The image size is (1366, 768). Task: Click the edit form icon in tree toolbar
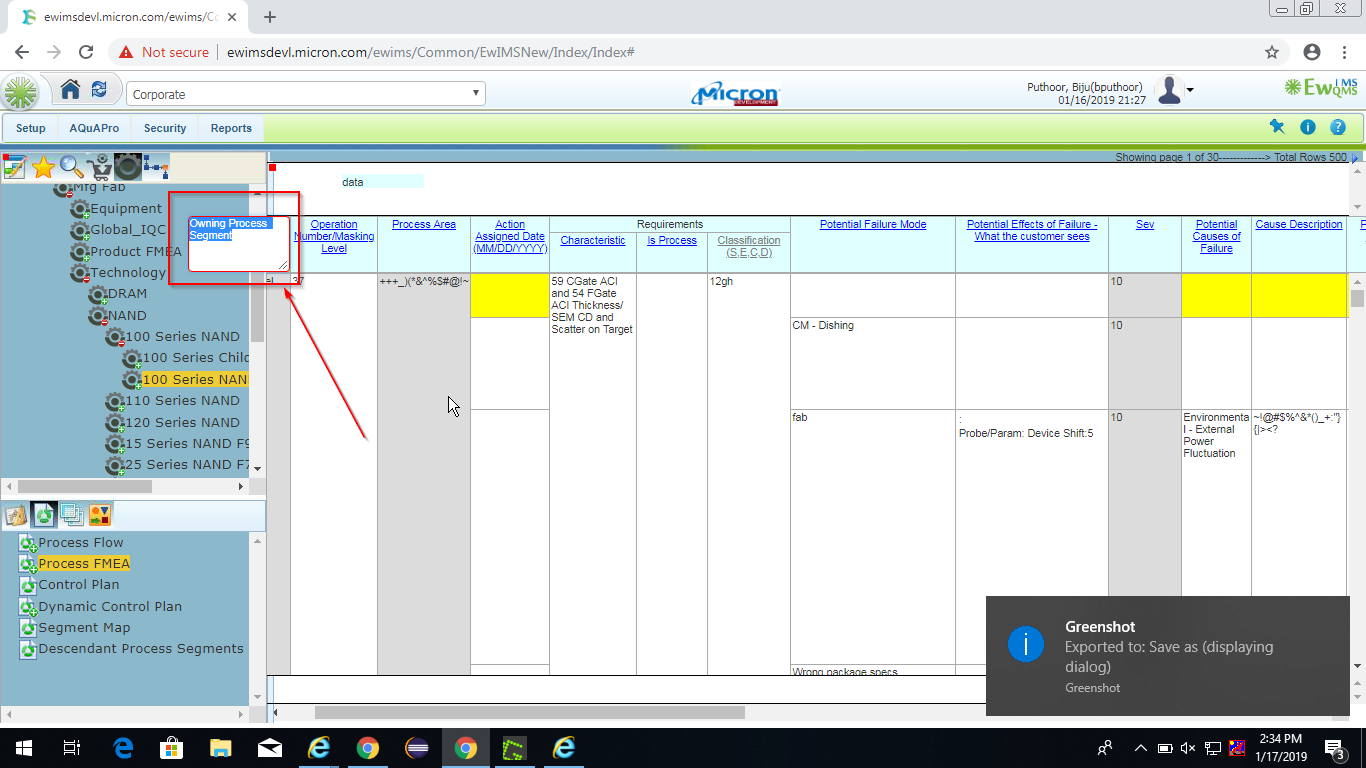tap(14, 167)
